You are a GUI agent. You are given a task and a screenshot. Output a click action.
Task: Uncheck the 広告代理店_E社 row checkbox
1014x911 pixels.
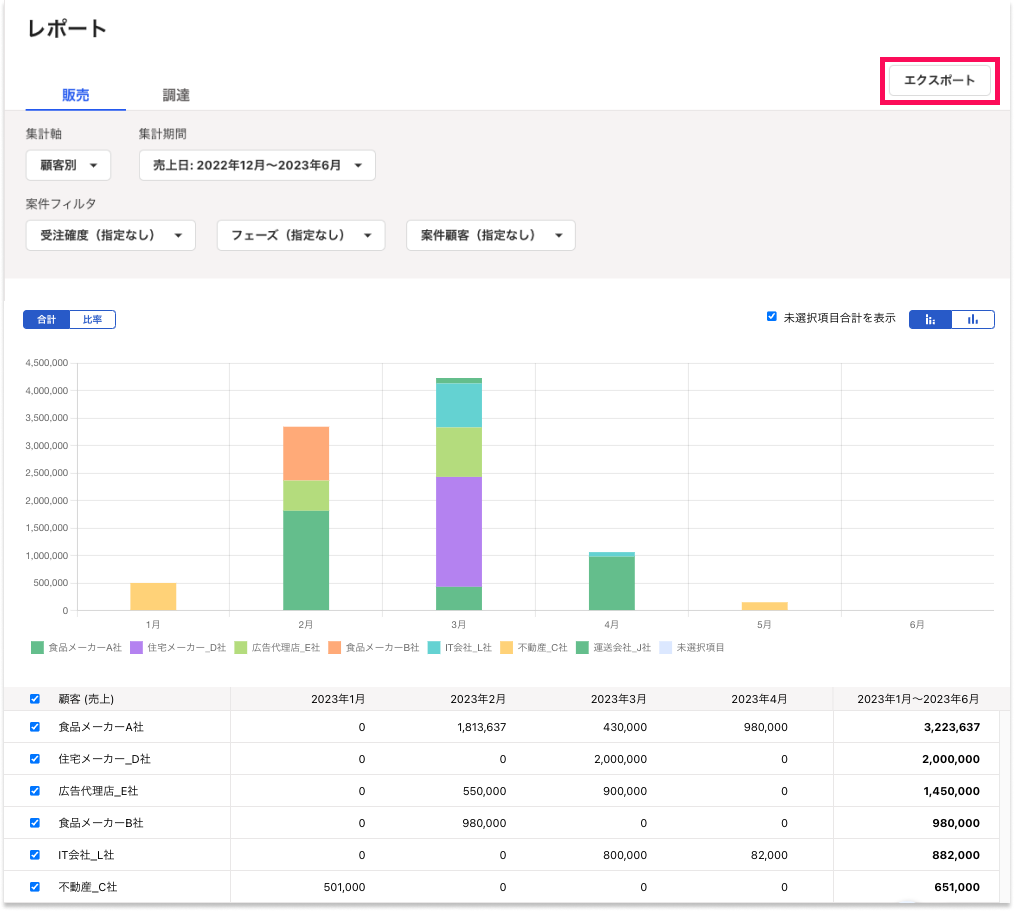click(35, 791)
